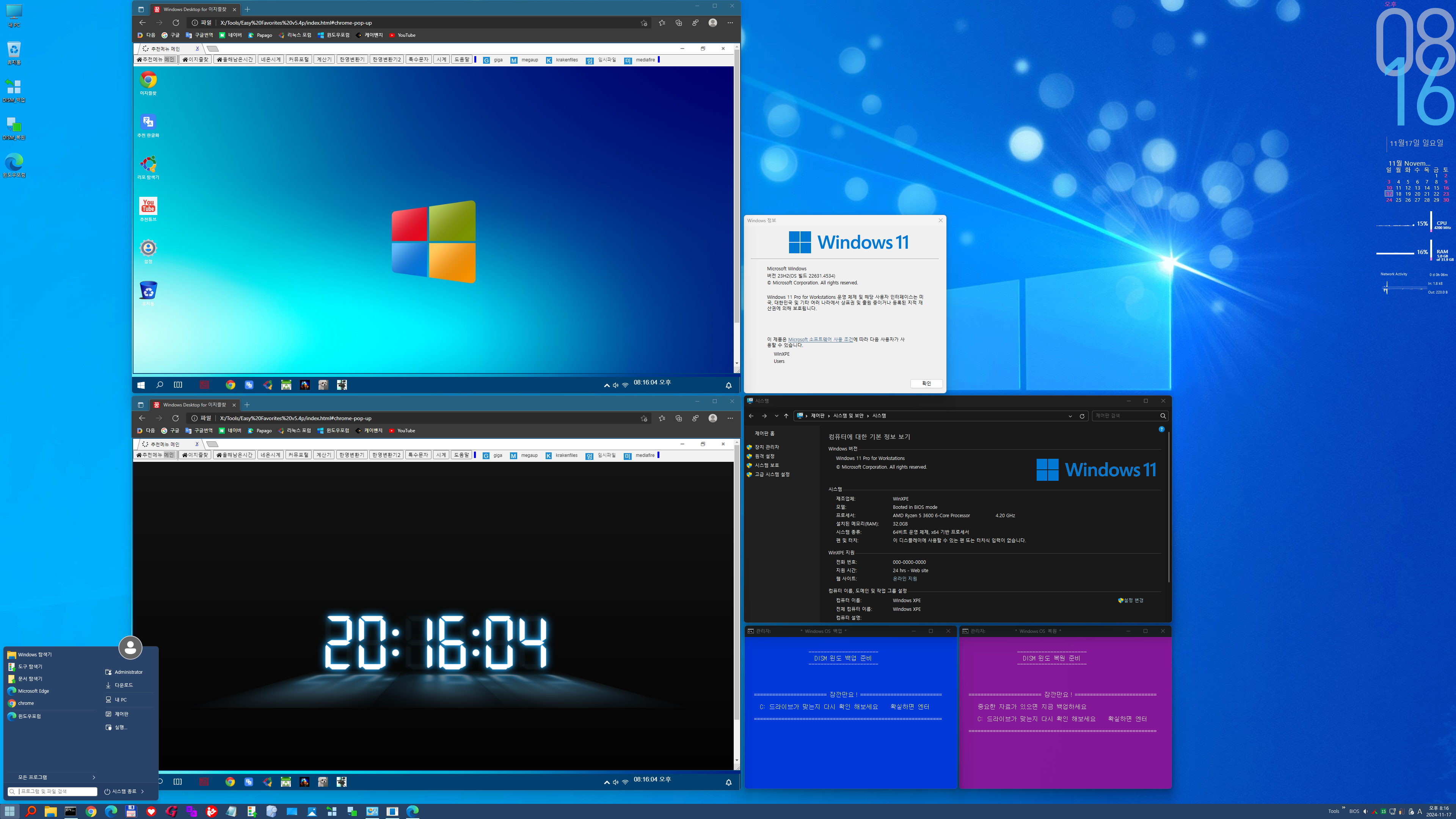Click search icon in top embedded taskbar
Image resolution: width=1456 pixels, height=819 pixels.
160,385
